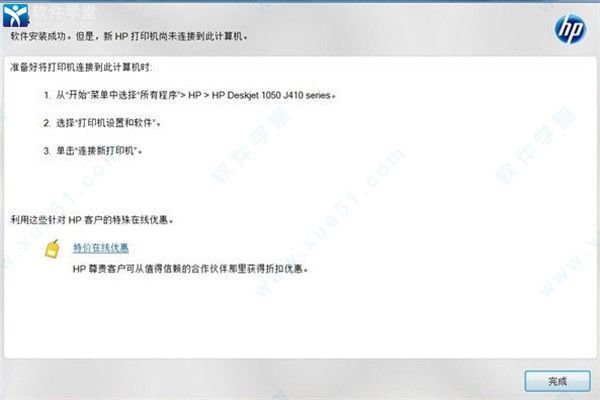600x400 pixels.
Task: Click the center 软件学堂 diagonal watermark
Action: pos(251,145)
